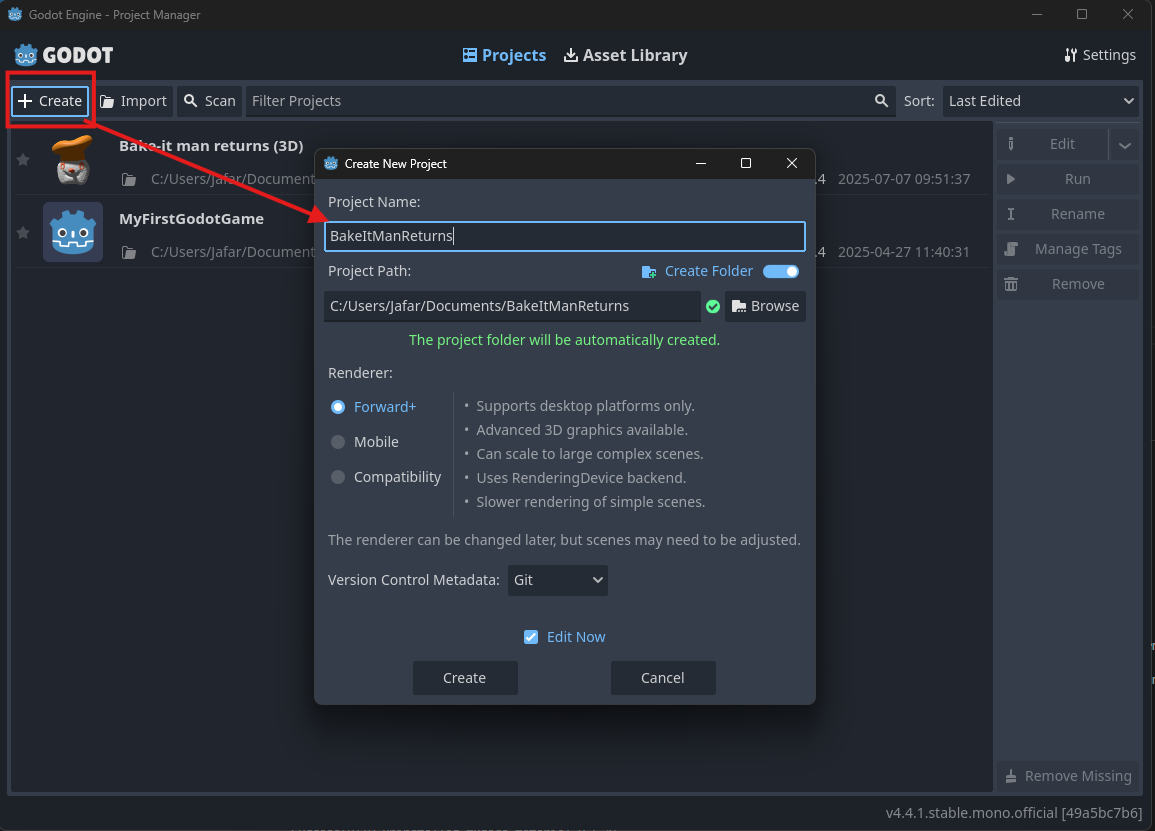Click the magnifier icon in the filter field
The width and height of the screenshot is (1155, 831).
coord(881,101)
